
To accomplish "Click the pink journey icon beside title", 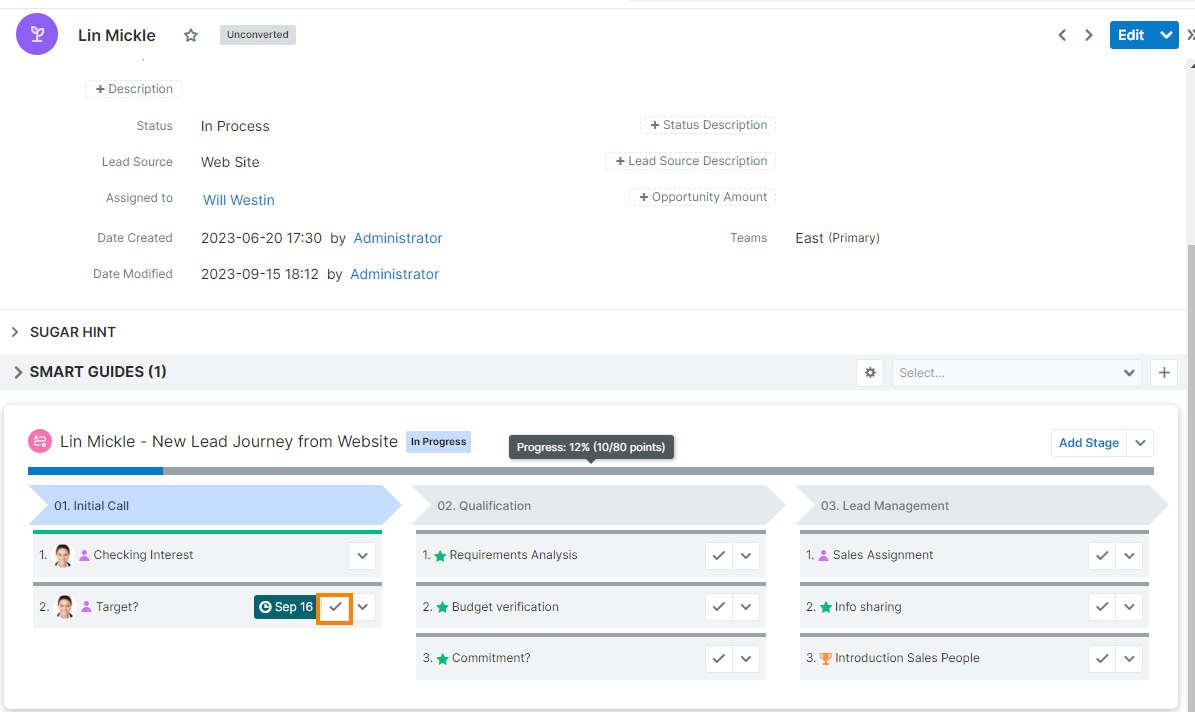I will point(40,442).
